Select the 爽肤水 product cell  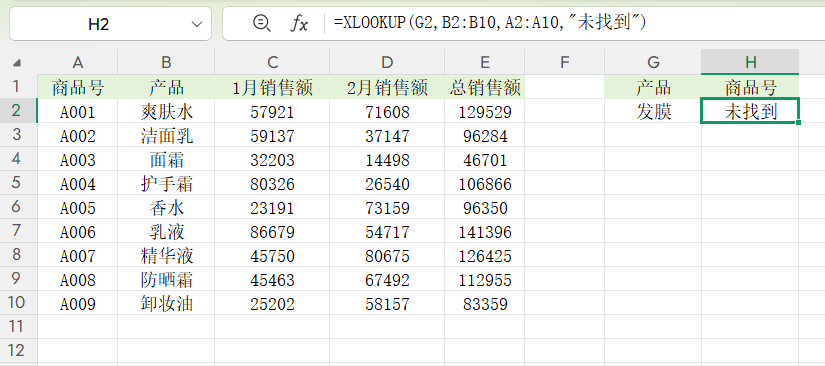pyautogui.click(x=166, y=111)
